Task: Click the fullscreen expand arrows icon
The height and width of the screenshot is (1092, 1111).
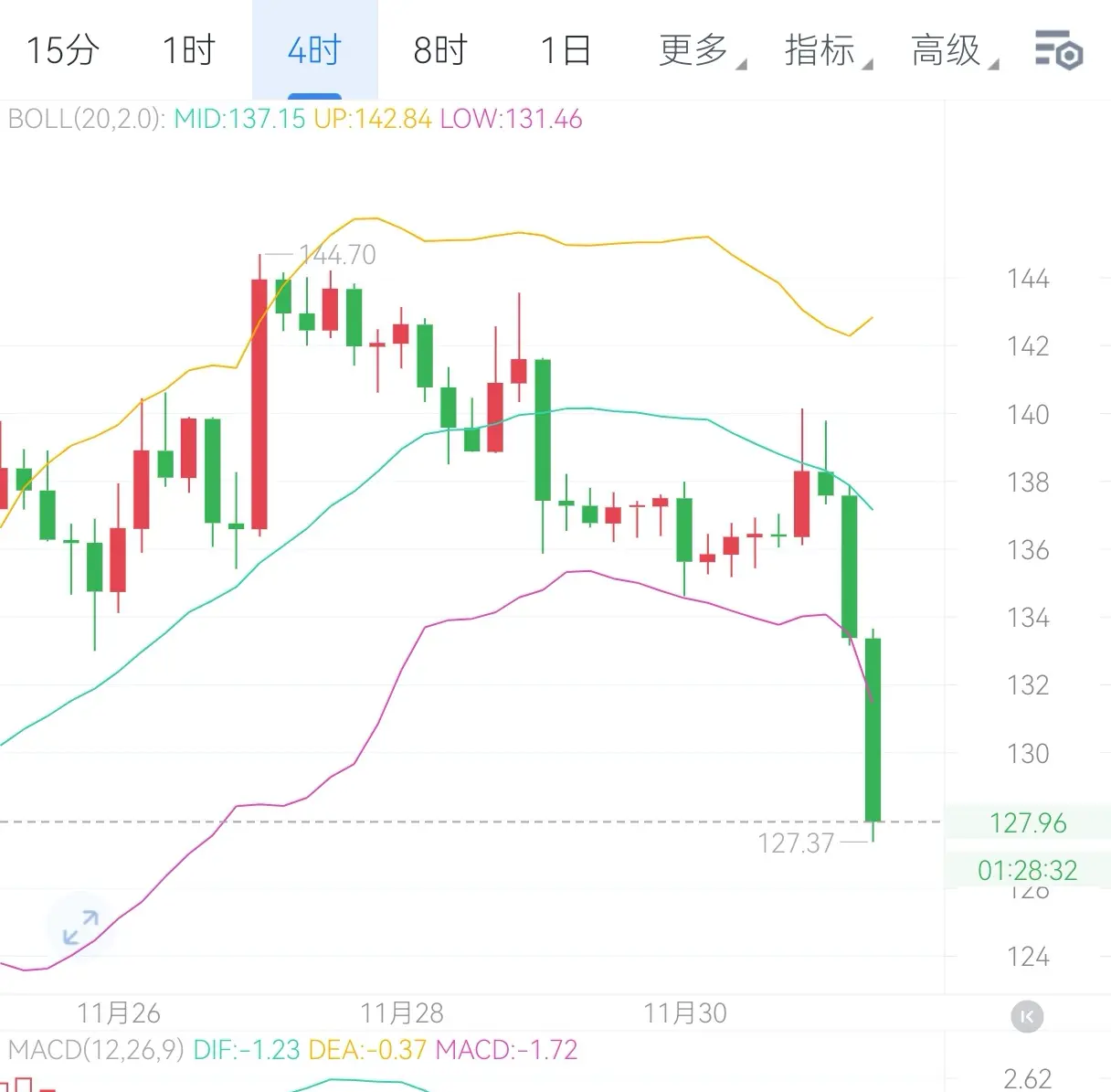Action: [80, 927]
